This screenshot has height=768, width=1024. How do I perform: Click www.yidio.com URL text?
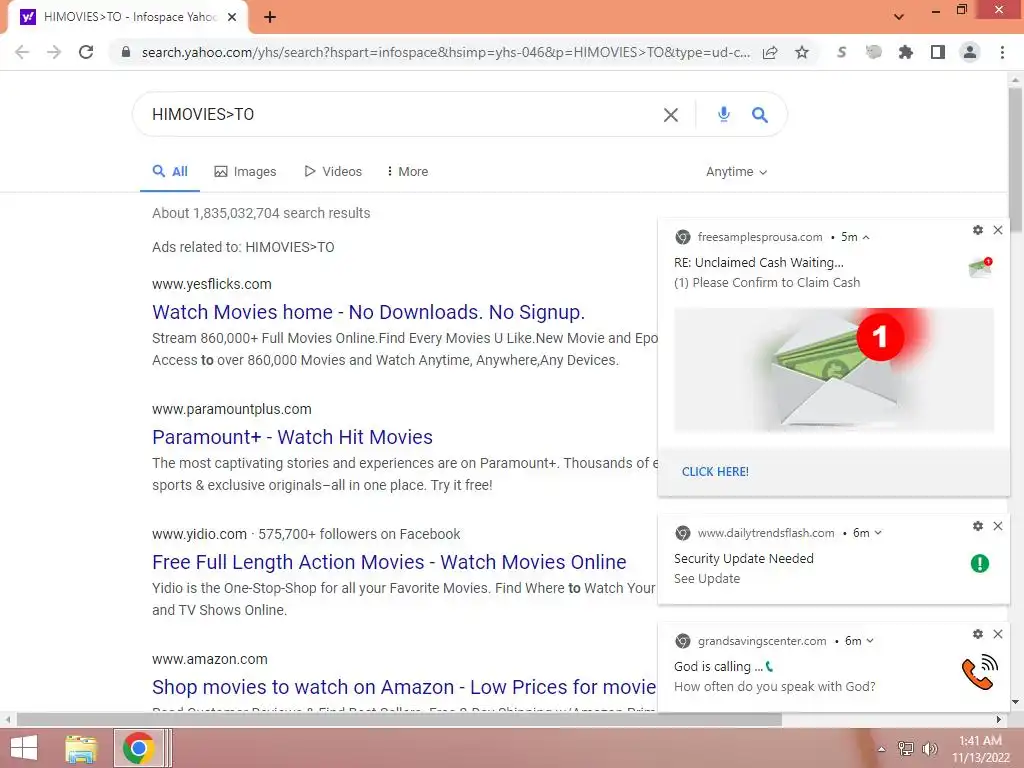click(x=199, y=534)
